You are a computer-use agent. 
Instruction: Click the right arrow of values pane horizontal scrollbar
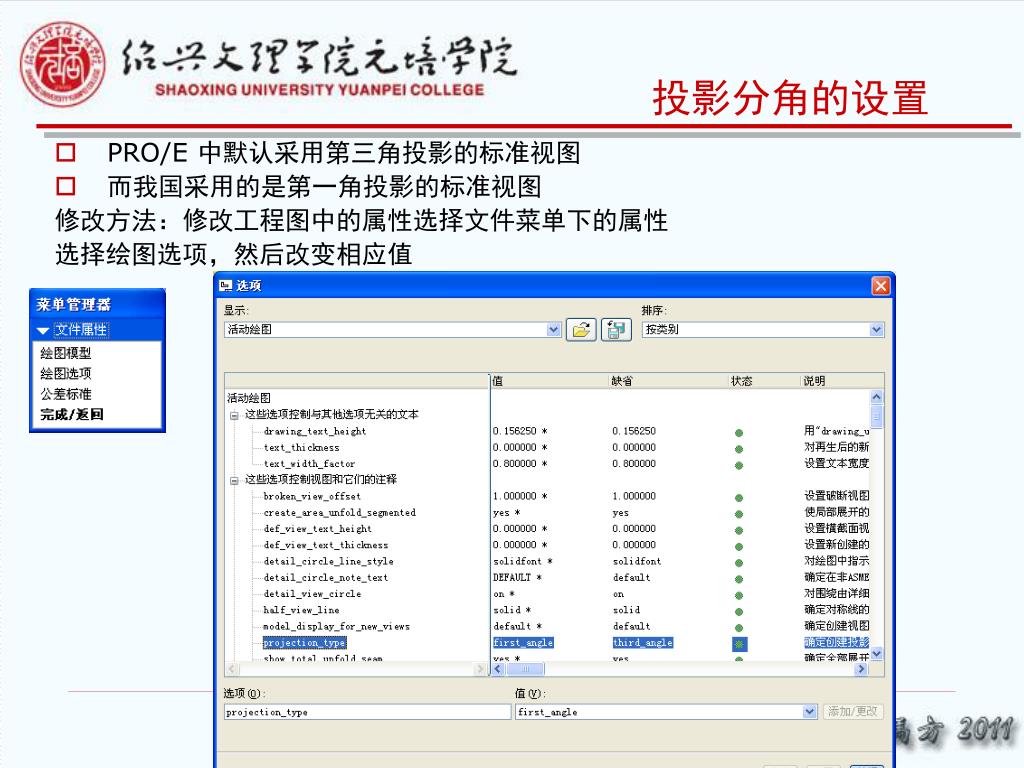(x=862, y=669)
